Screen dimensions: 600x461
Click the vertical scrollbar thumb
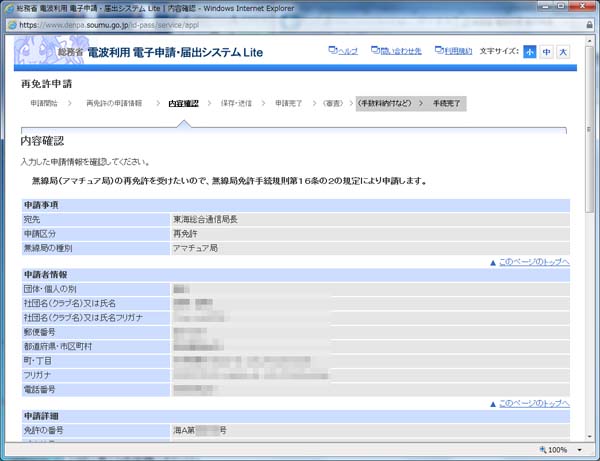(x=590, y=130)
